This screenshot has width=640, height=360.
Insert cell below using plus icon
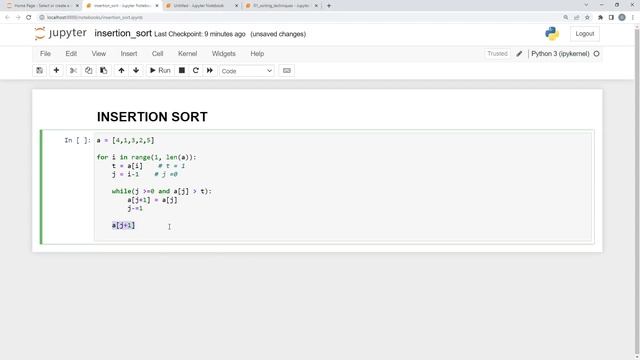(x=56, y=71)
